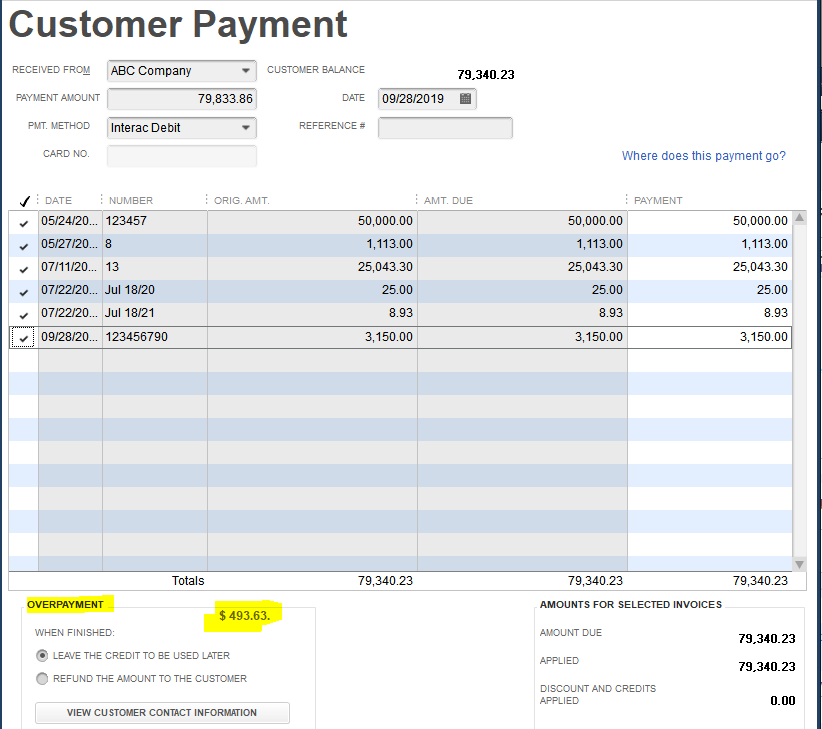This screenshot has height=729, width=822.
Task: Click the customer balance value 79,340.23
Action: pyautogui.click(x=486, y=75)
